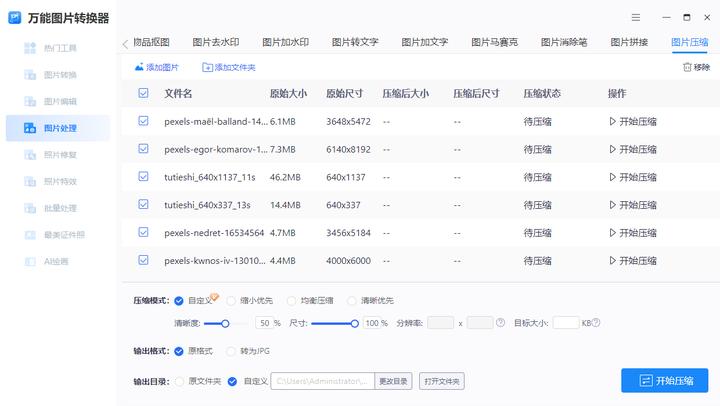Choose 转为JPG output format

click(x=231, y=351)
